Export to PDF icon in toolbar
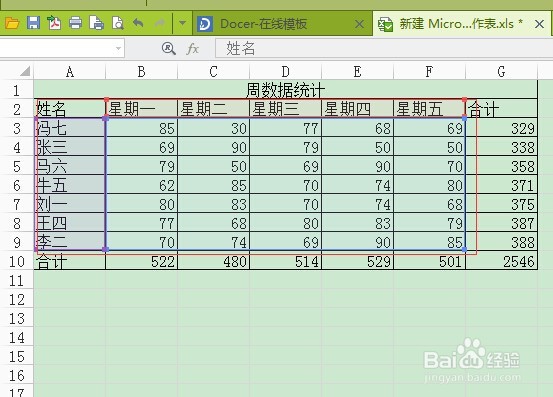The height and width of the screenshot is (397, 553). point(54,23)
